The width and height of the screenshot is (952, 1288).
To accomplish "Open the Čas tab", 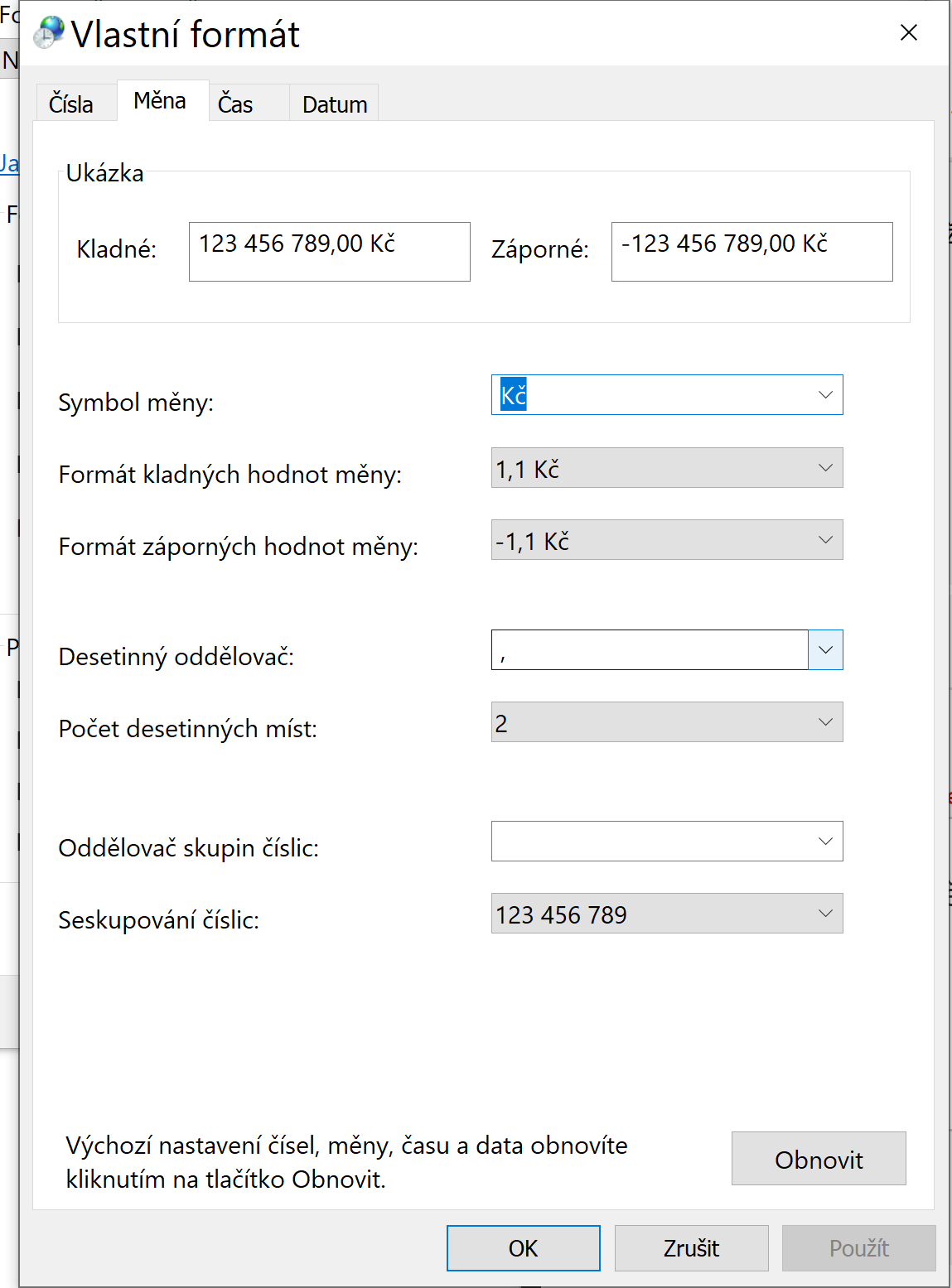I will pos(235,104).
